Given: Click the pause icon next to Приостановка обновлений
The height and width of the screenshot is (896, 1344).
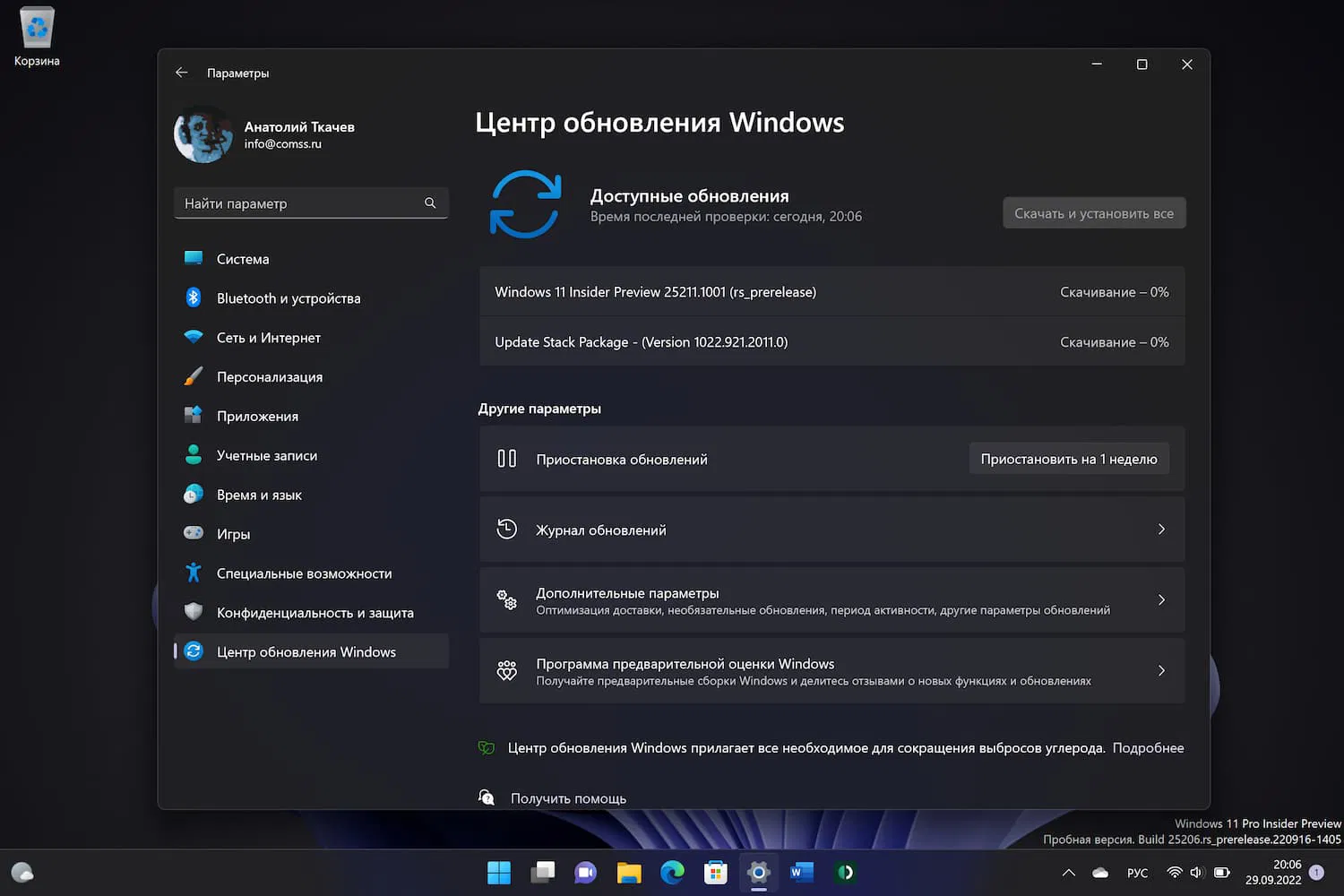Looking at the screenshot, I should (506, 458).
